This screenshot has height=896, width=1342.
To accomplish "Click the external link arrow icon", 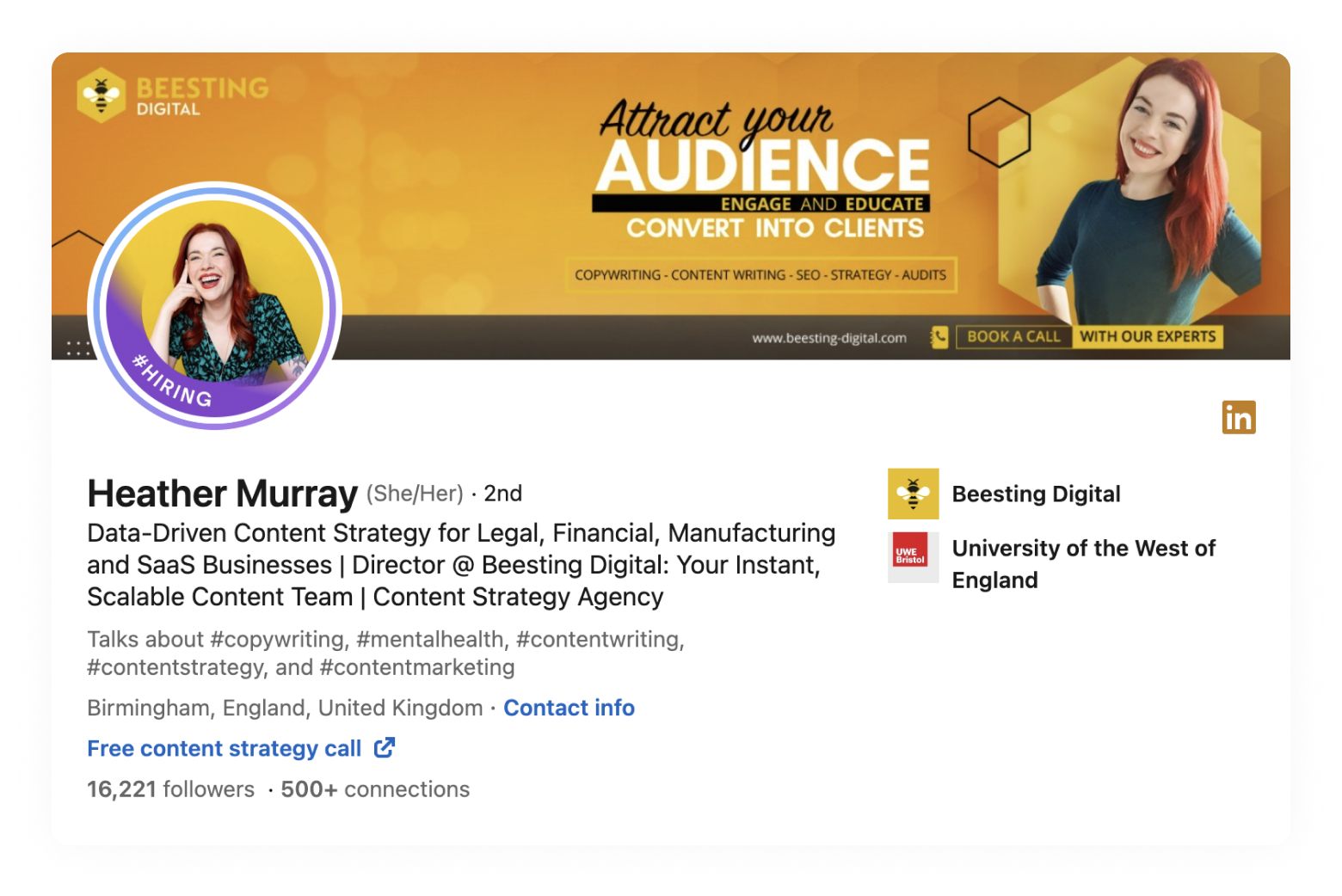I will 385,747.
